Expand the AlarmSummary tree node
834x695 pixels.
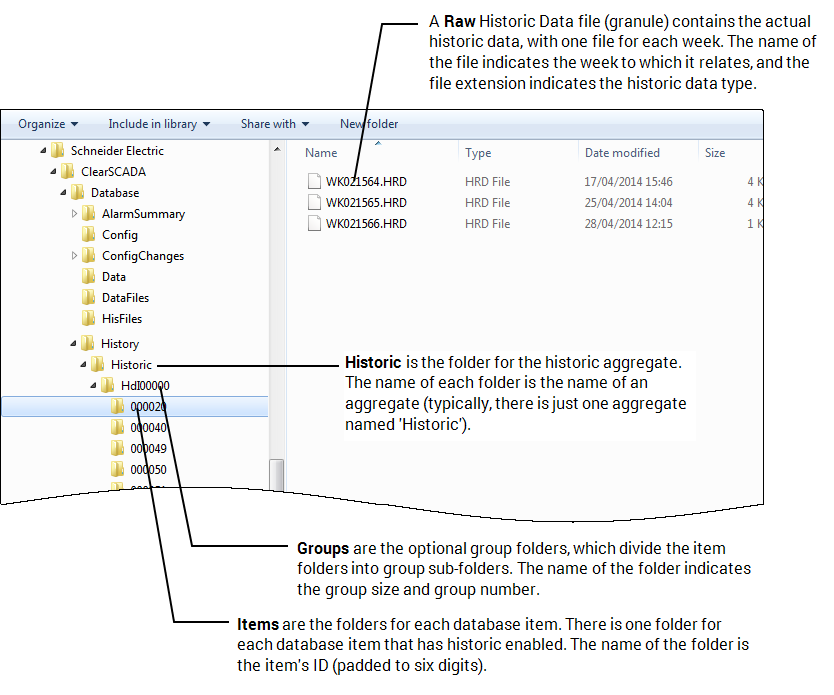pyautogui.click(x=74, y=213)
